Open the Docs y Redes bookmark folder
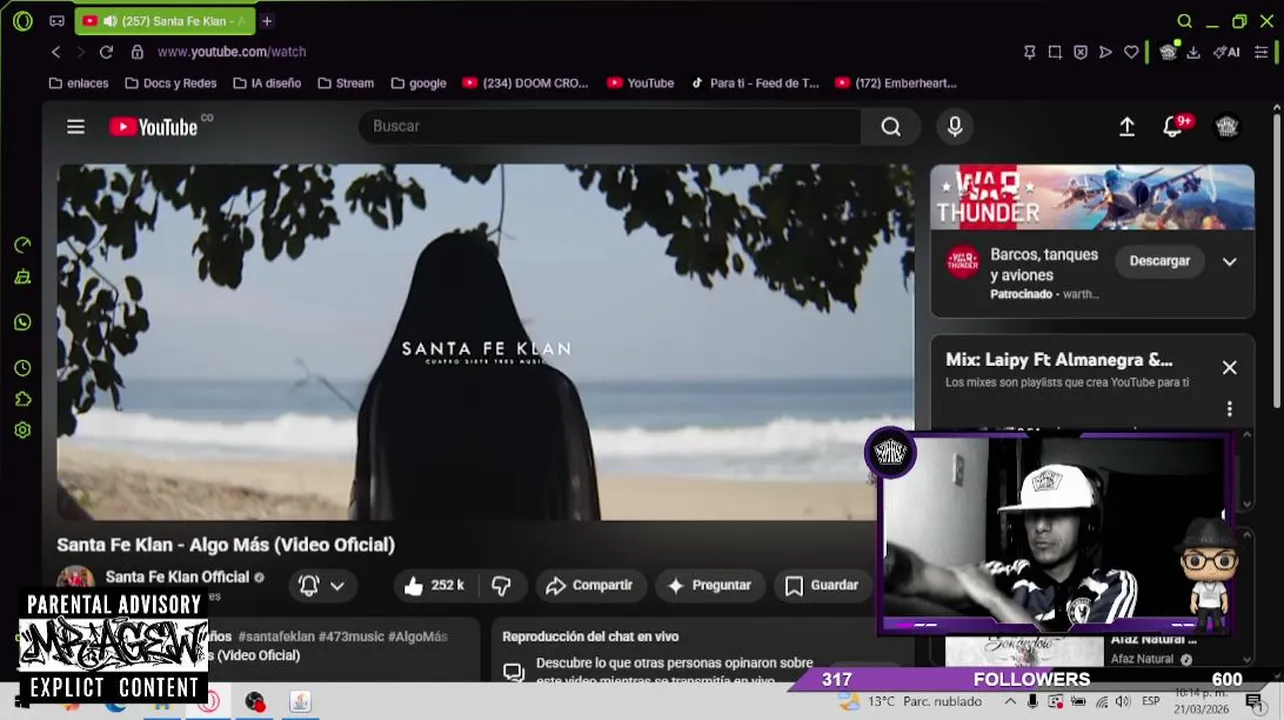Screen dimensions: 1284x720 point(171,83)
